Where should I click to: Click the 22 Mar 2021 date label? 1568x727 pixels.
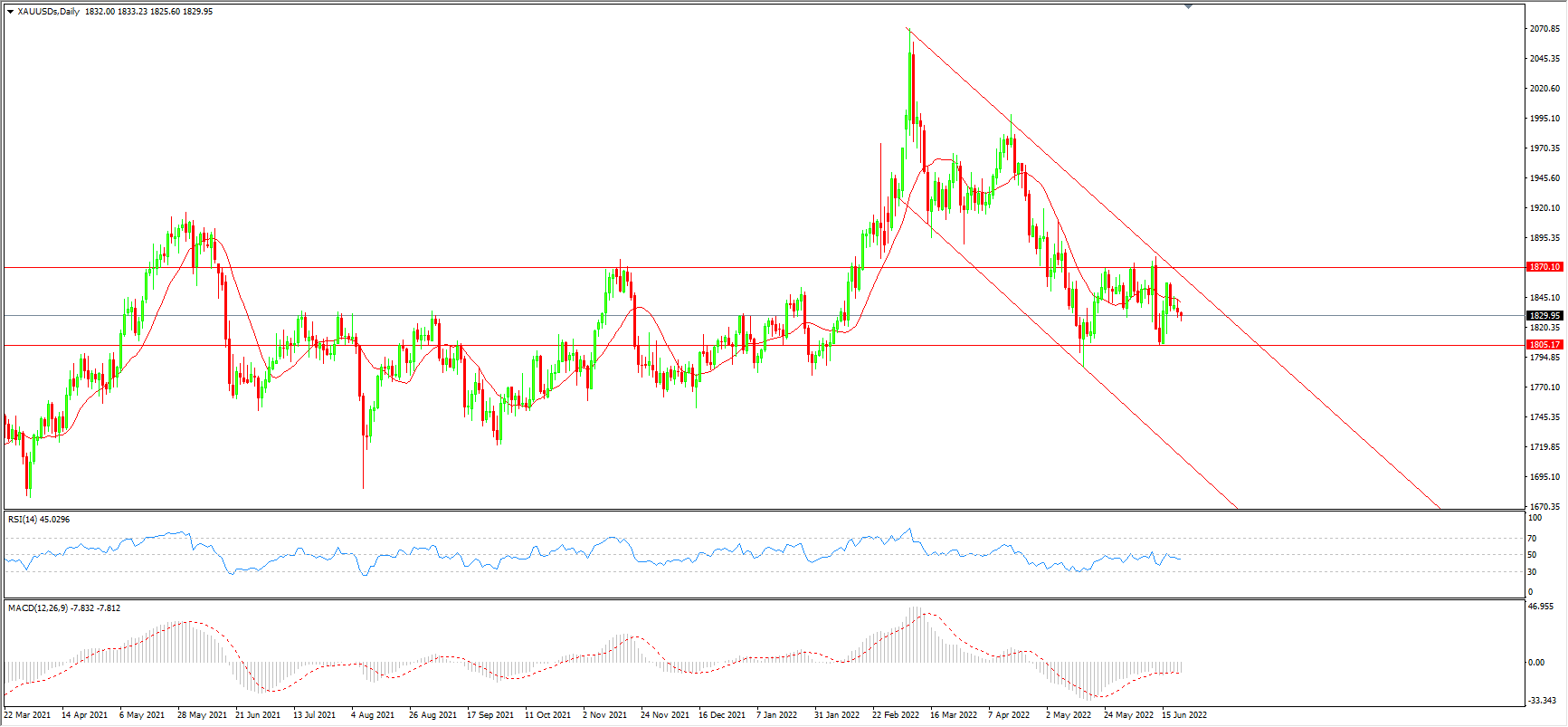[27, 715]
